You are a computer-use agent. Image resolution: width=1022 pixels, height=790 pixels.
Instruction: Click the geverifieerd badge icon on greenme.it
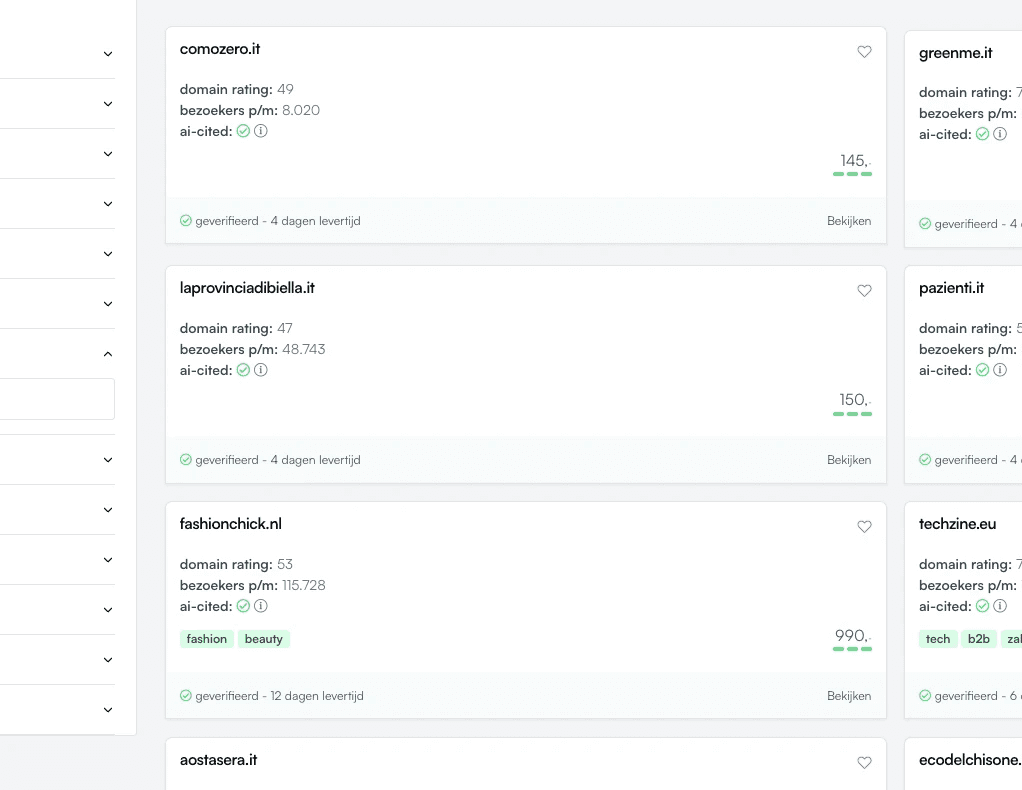point(925,224)
